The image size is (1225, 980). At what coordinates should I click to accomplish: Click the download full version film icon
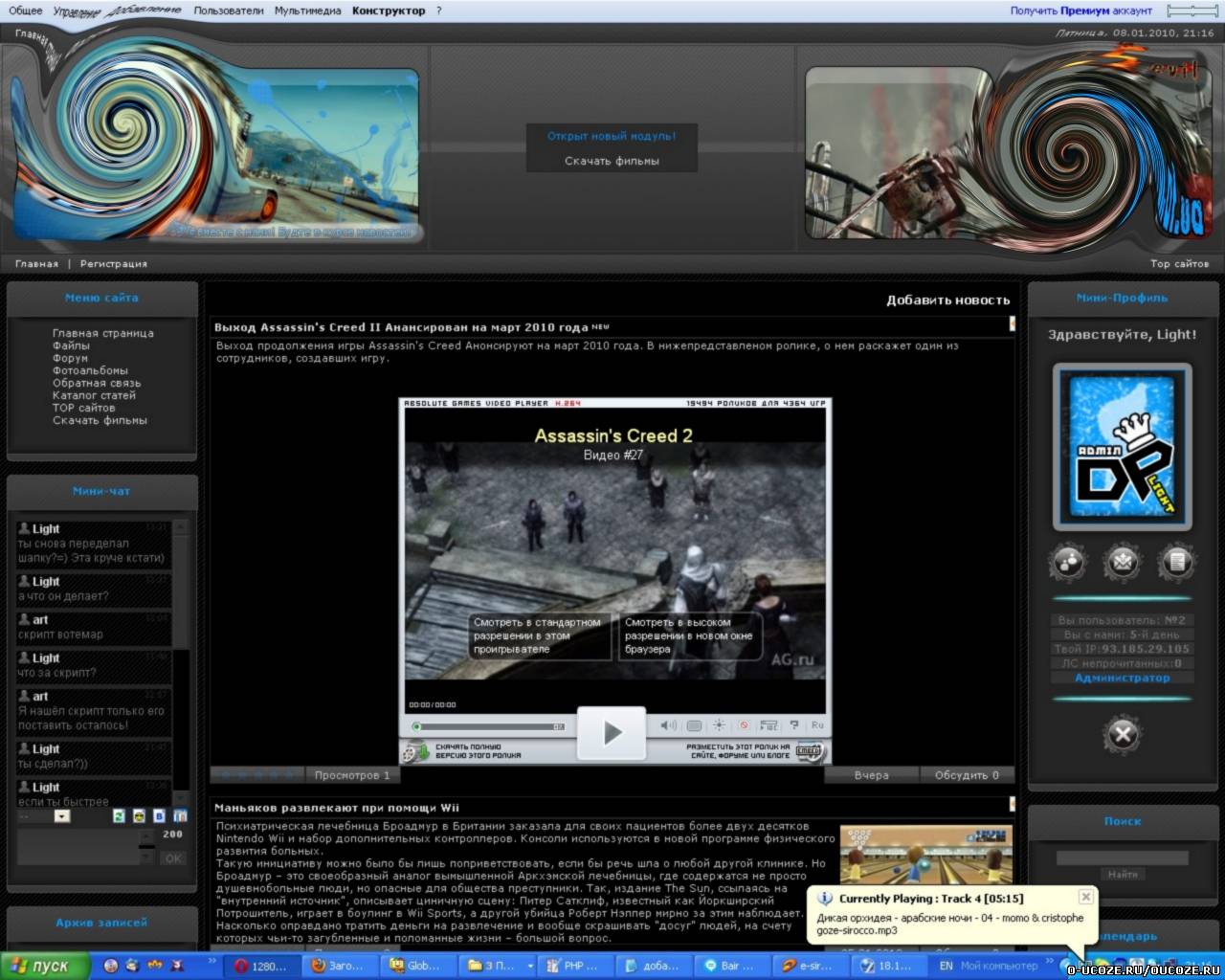pos(413,752)
